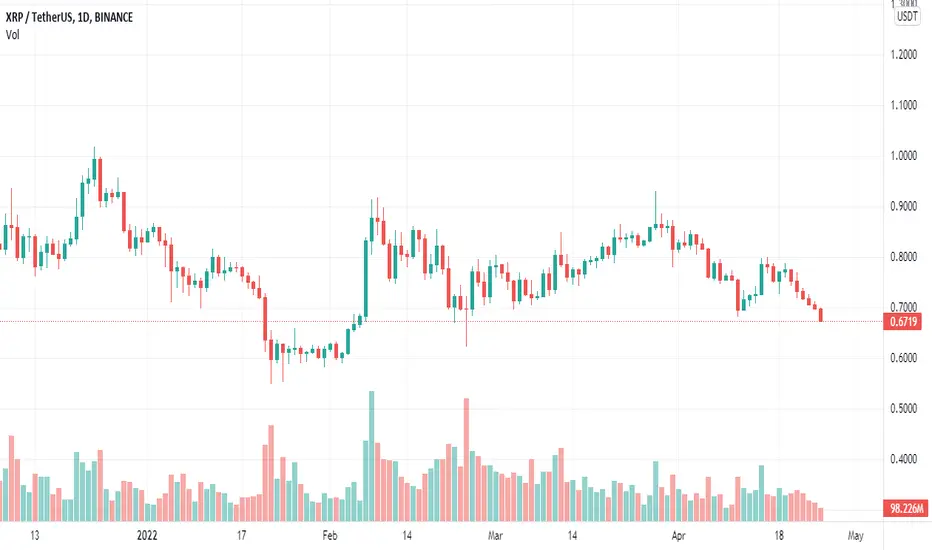932x550 pixels.
Task: Select the Vol indicator label
Action: (12, 34)
